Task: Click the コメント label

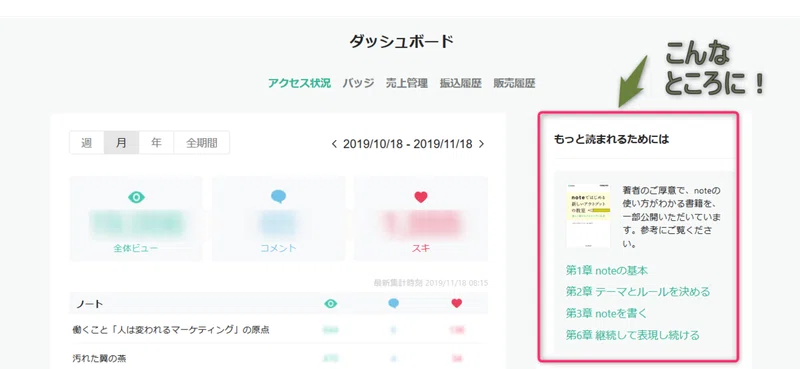Action: point(278,249)
